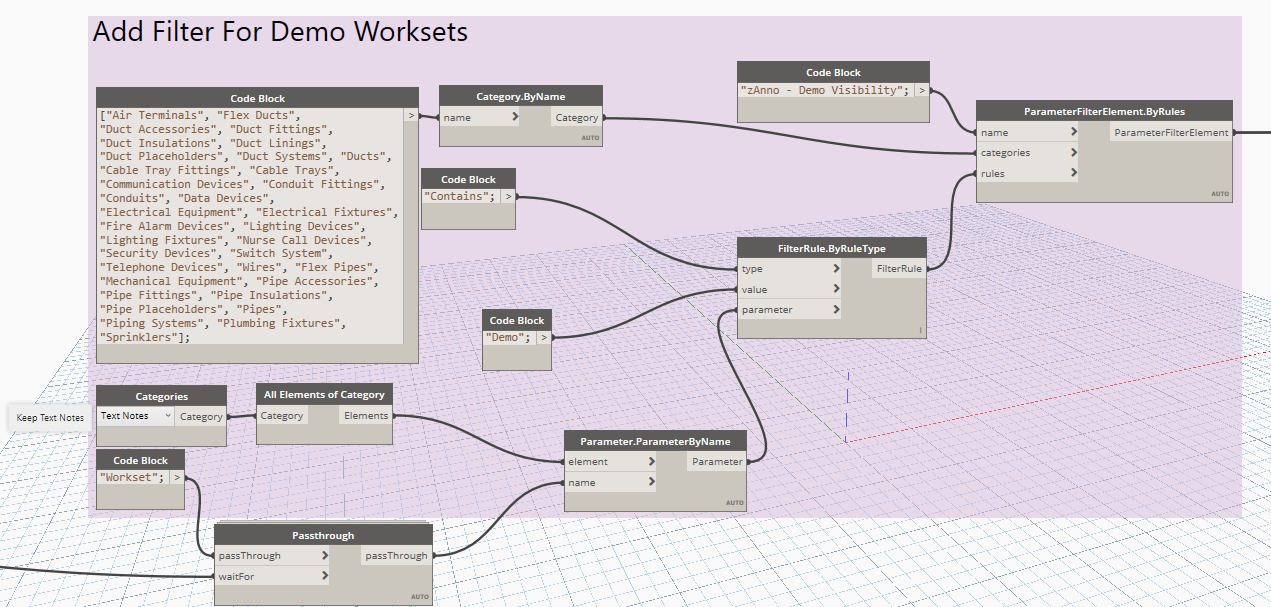Image resolution: width=1271 pixels, height=607 pixels.
Task: Click the Category output port on Category.ByName
Action: (577, 117)
